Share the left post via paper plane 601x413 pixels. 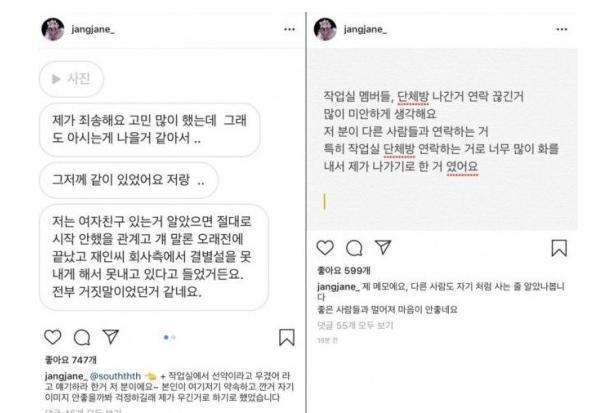[111, 336]
